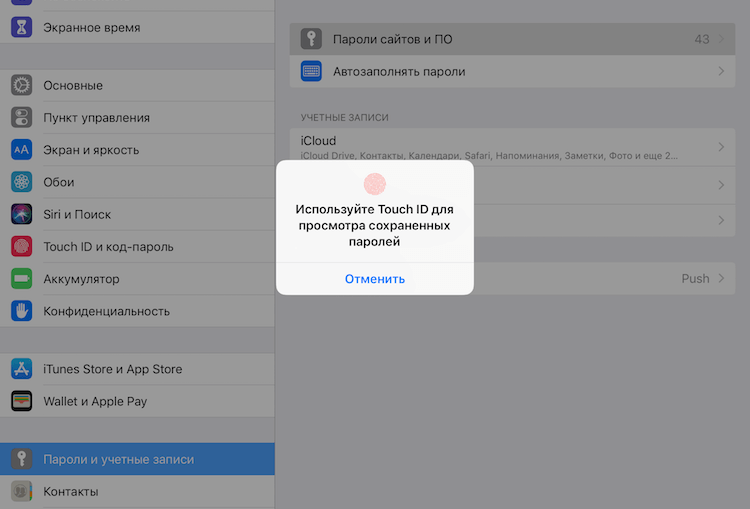Open the iCloud account row

click(512, 147)
